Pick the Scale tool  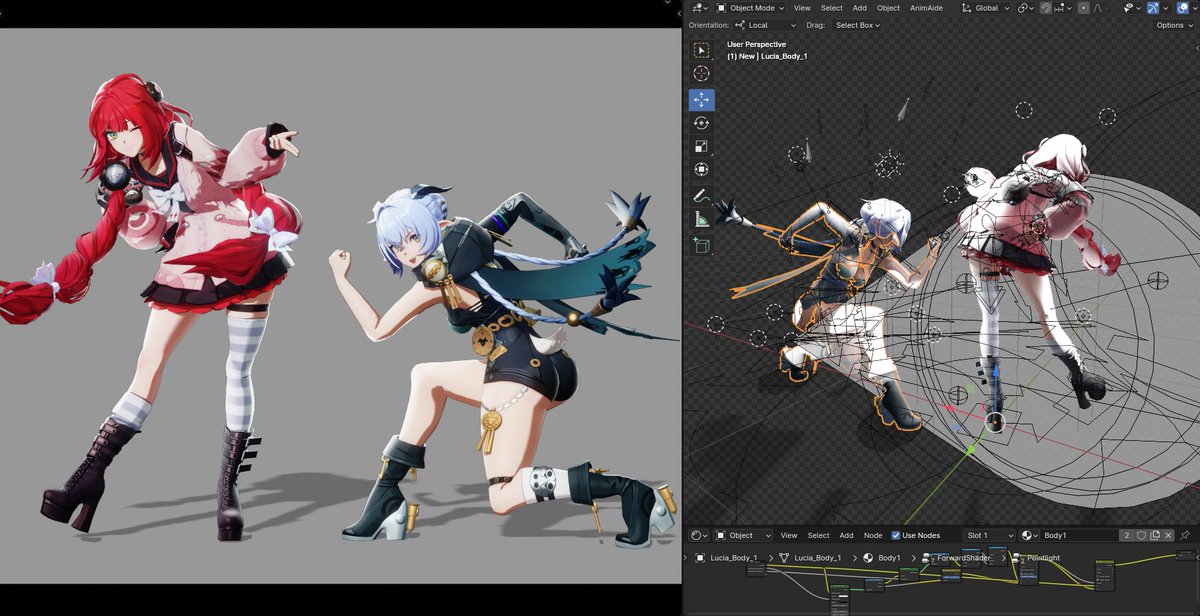coord(701,146)
